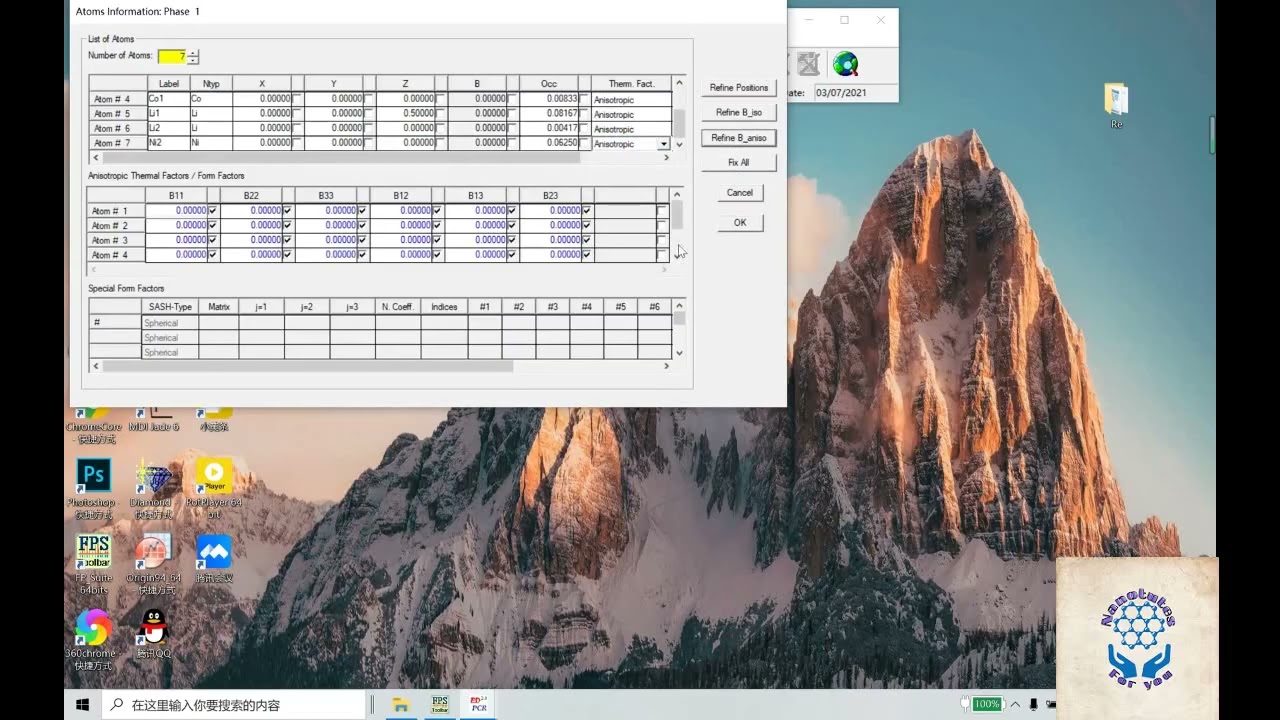1280x720 pixels.
Task: Tick the last-column checkbox for Atom # 1
Action: [x=662, y=211]
